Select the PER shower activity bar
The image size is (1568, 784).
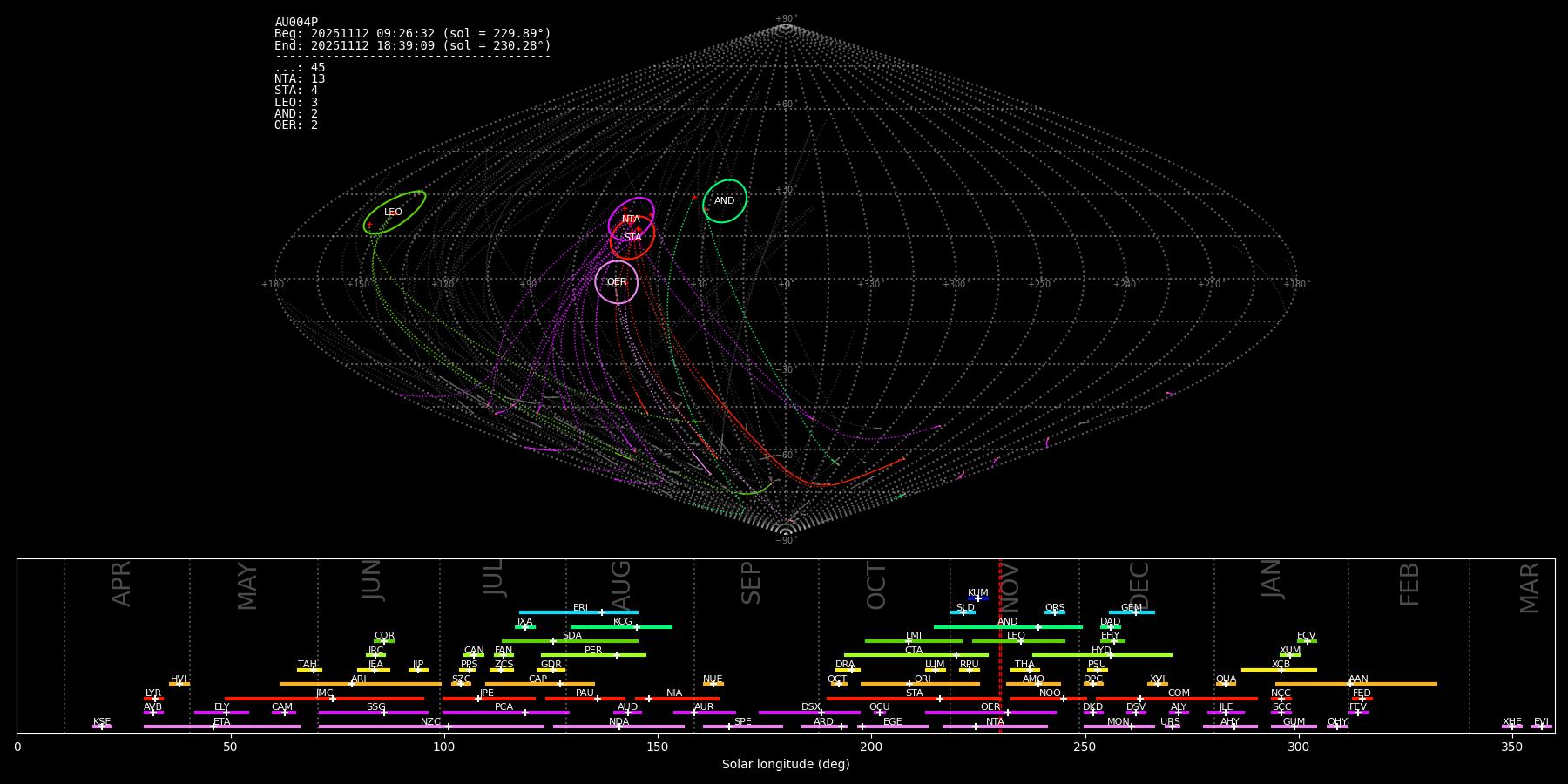point(593,655)
